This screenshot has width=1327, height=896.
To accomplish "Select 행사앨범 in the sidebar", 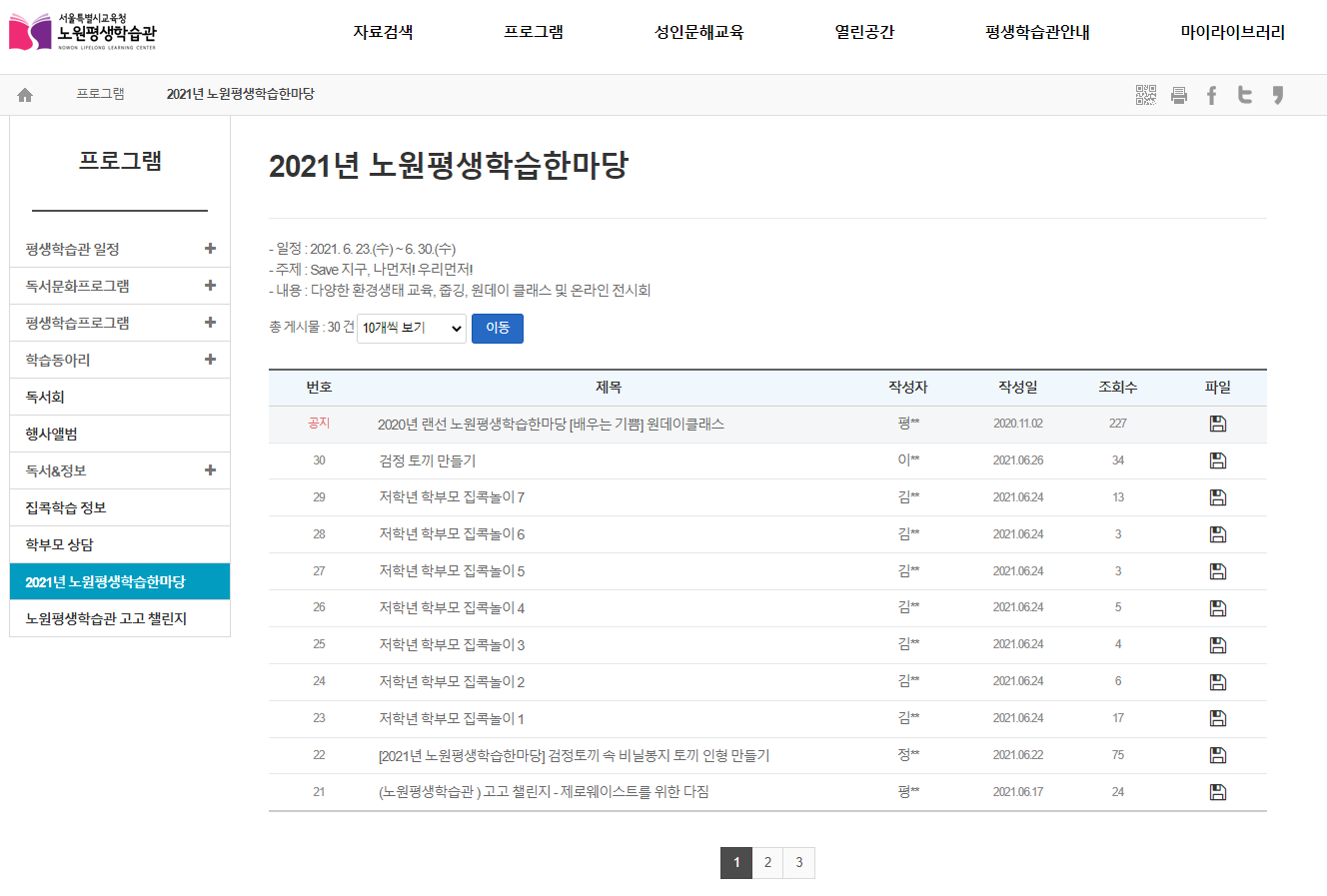I will 52,434.
